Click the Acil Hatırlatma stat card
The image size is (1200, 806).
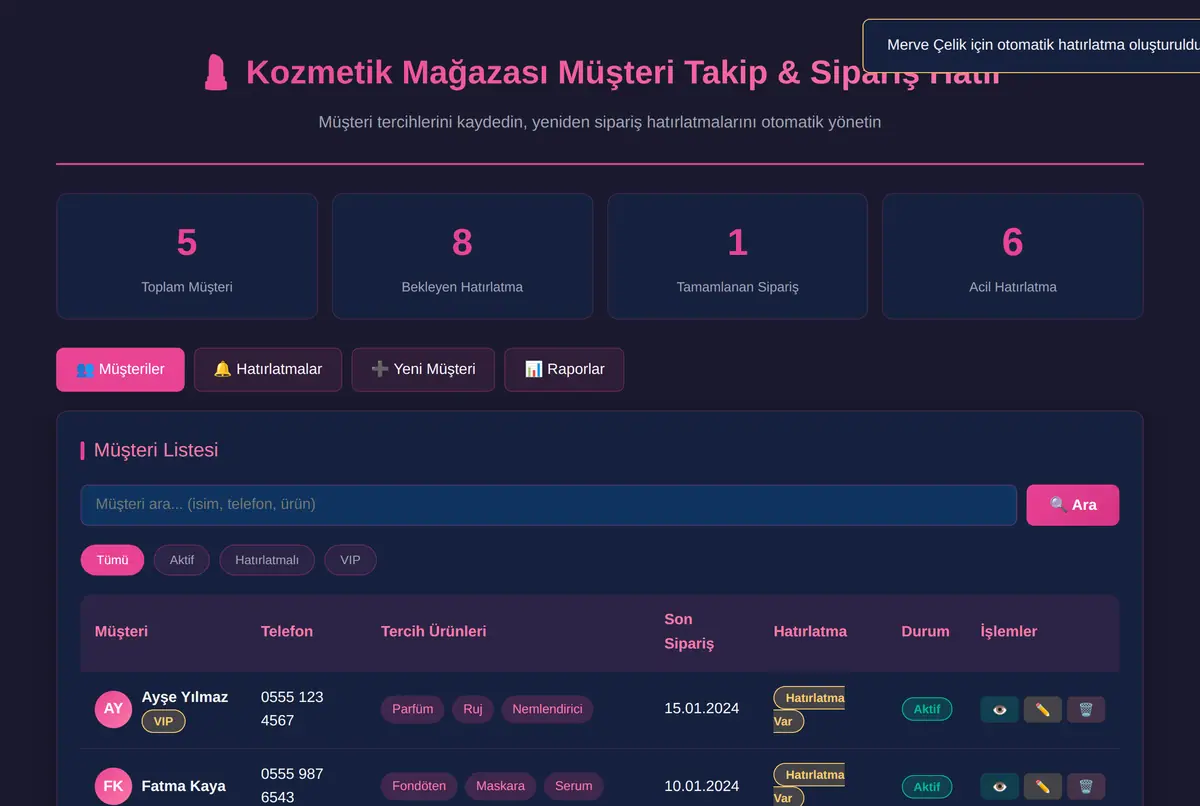1012,256
